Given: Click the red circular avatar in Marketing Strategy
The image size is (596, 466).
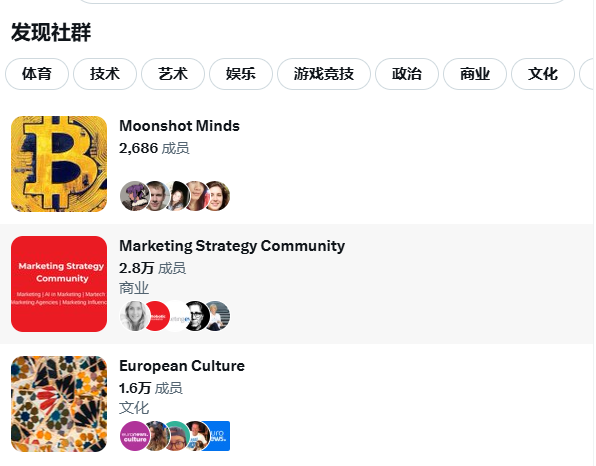Looking at the screenshot, I should (x=157, y=316).
